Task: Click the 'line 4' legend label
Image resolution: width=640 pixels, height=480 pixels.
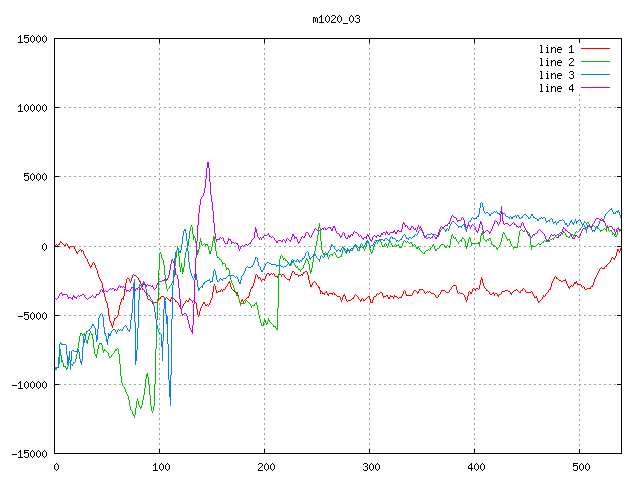Action: click(x=556, y=88)
